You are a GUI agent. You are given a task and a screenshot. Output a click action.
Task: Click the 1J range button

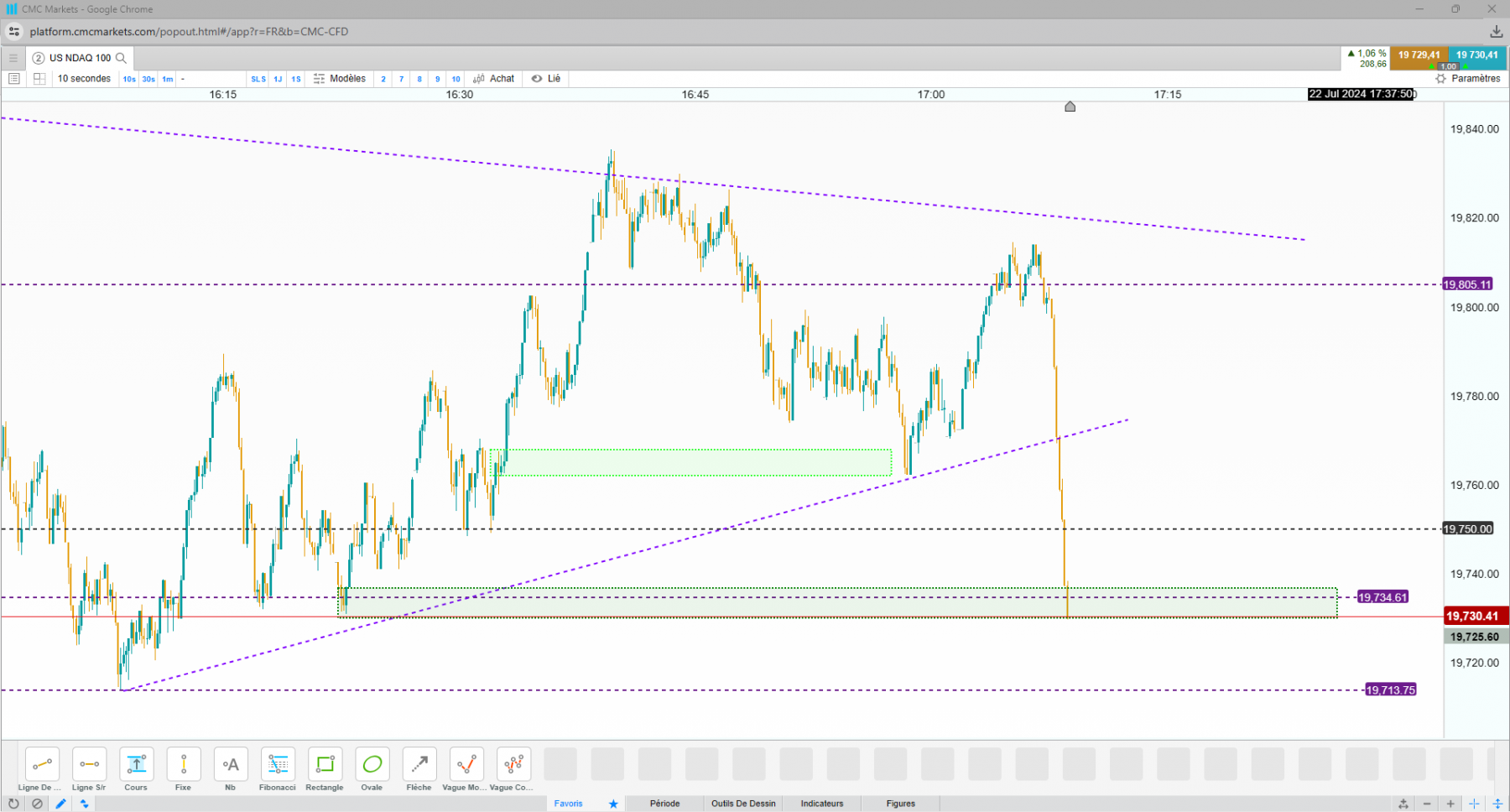(278, 80)
